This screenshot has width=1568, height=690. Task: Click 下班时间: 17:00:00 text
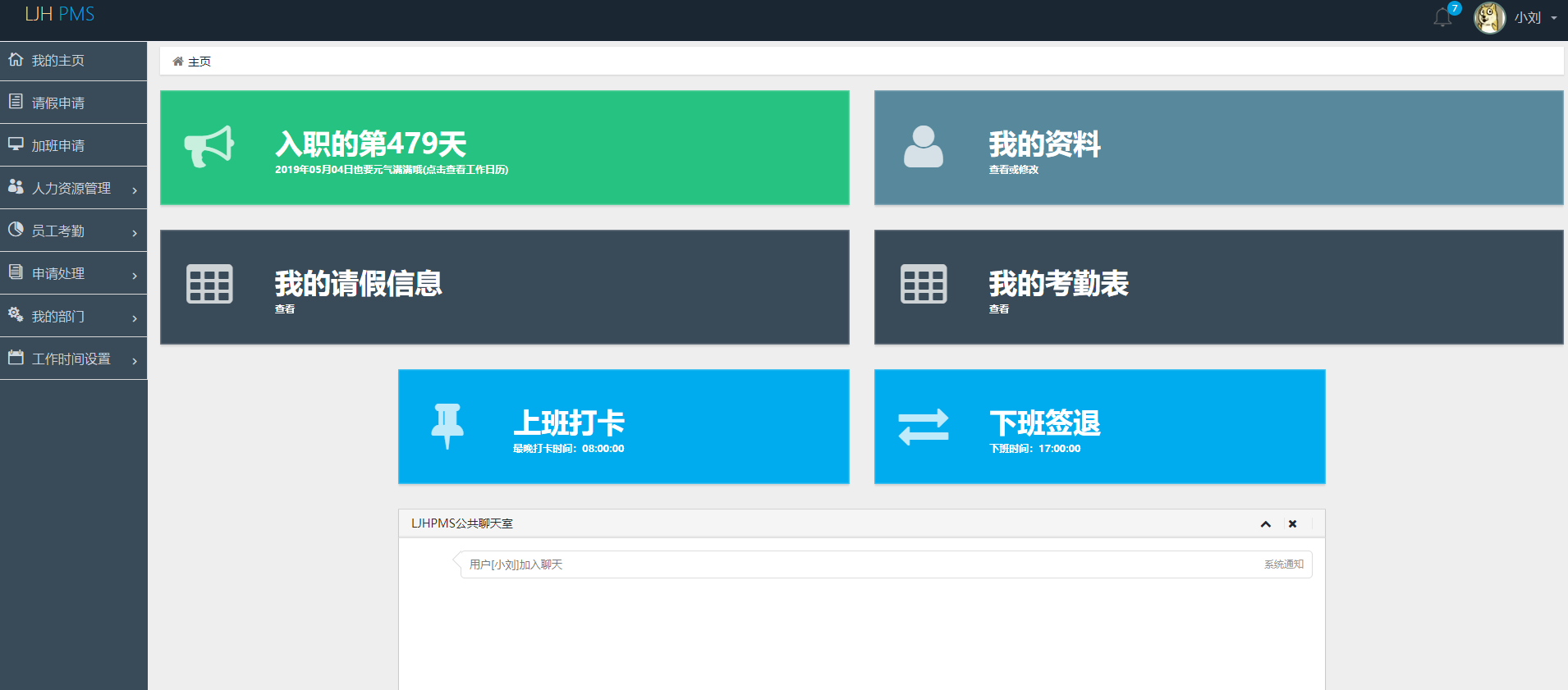click(x=1035, y=449)
